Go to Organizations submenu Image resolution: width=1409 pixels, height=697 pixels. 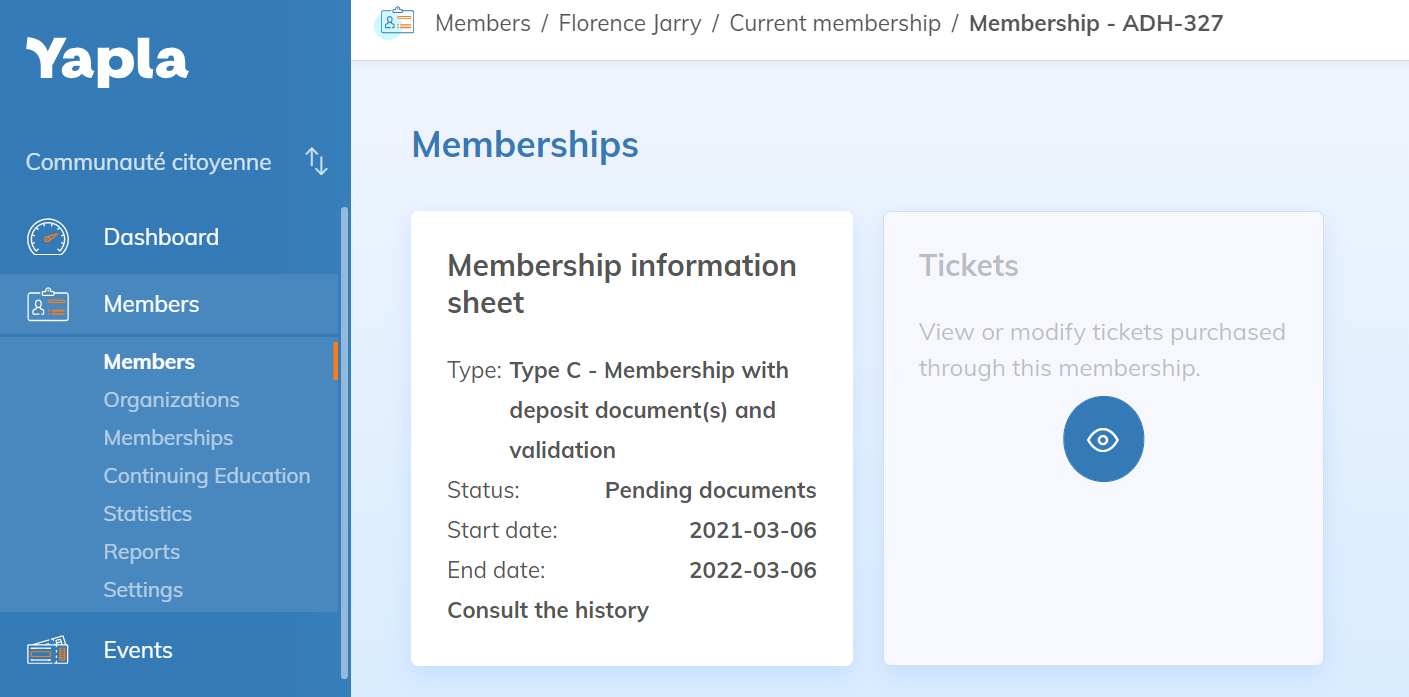(x=171, y=400)
